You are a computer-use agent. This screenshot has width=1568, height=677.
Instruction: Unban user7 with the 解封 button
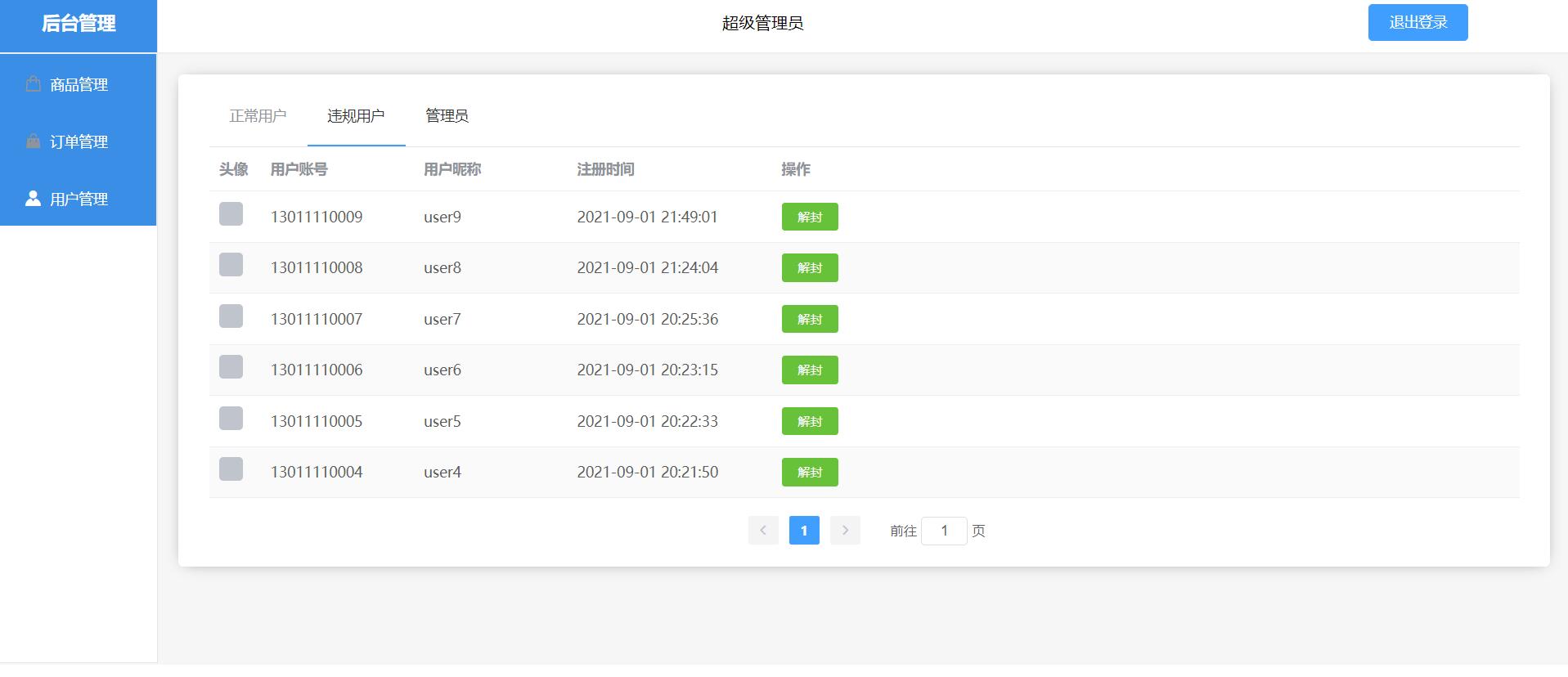click(x=810, y=319)
